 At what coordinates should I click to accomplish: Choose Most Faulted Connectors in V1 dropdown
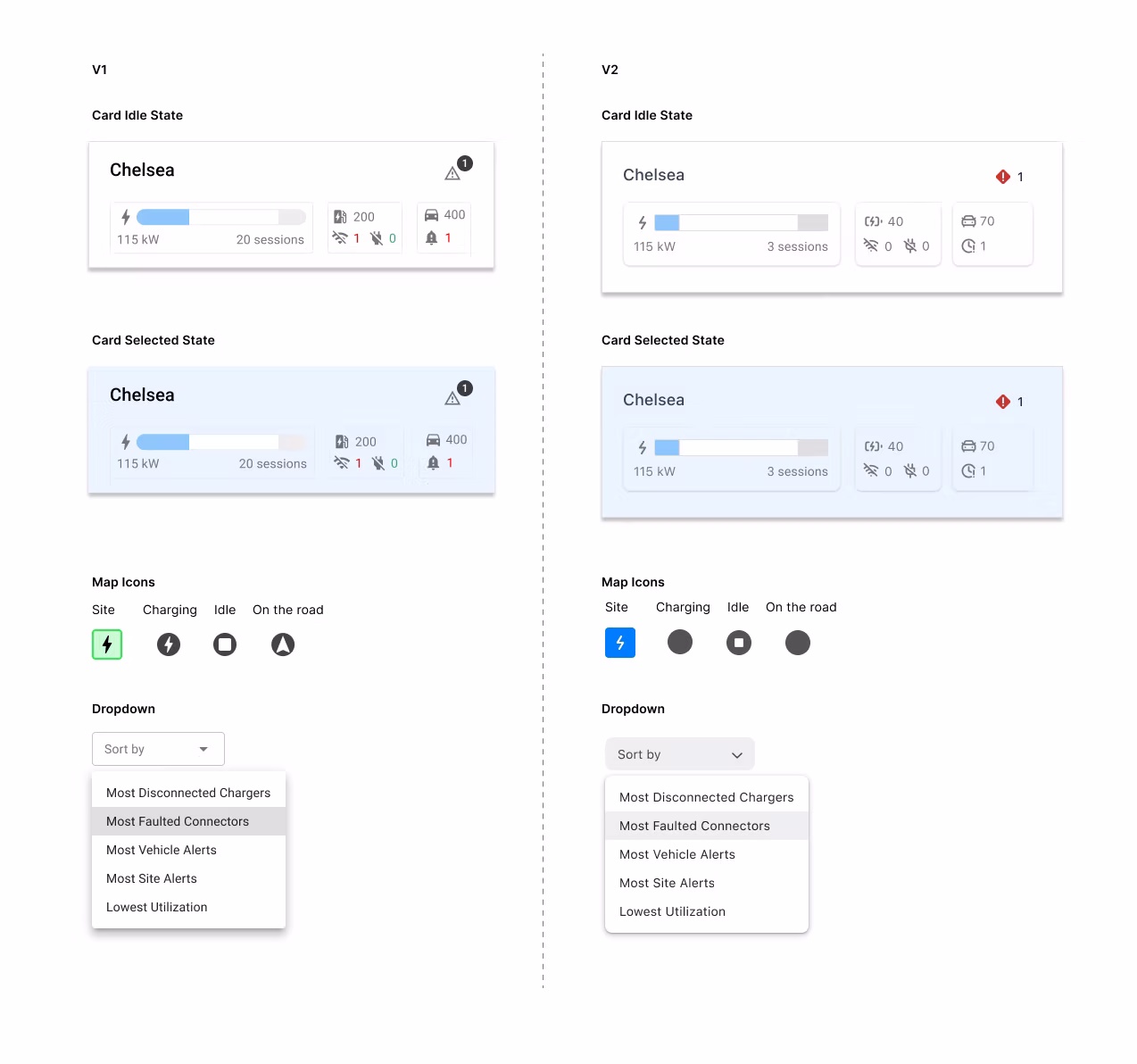click(x=188, y=821)
